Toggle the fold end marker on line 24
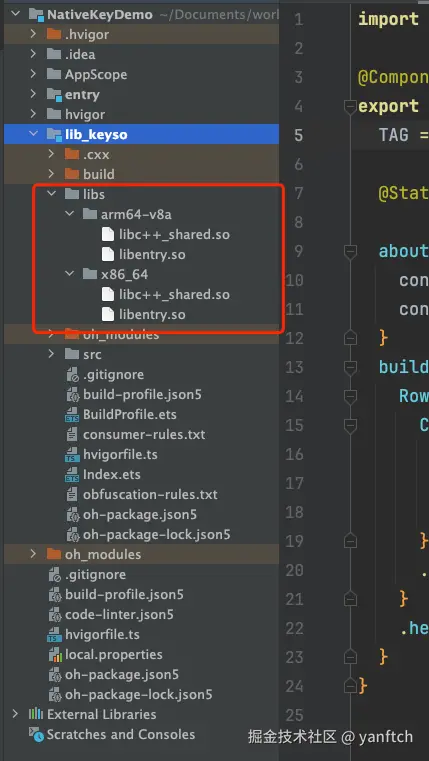Image resolution: width=429 pixels, height=761 pixels. pyautogui.click(x=350, y=686)
